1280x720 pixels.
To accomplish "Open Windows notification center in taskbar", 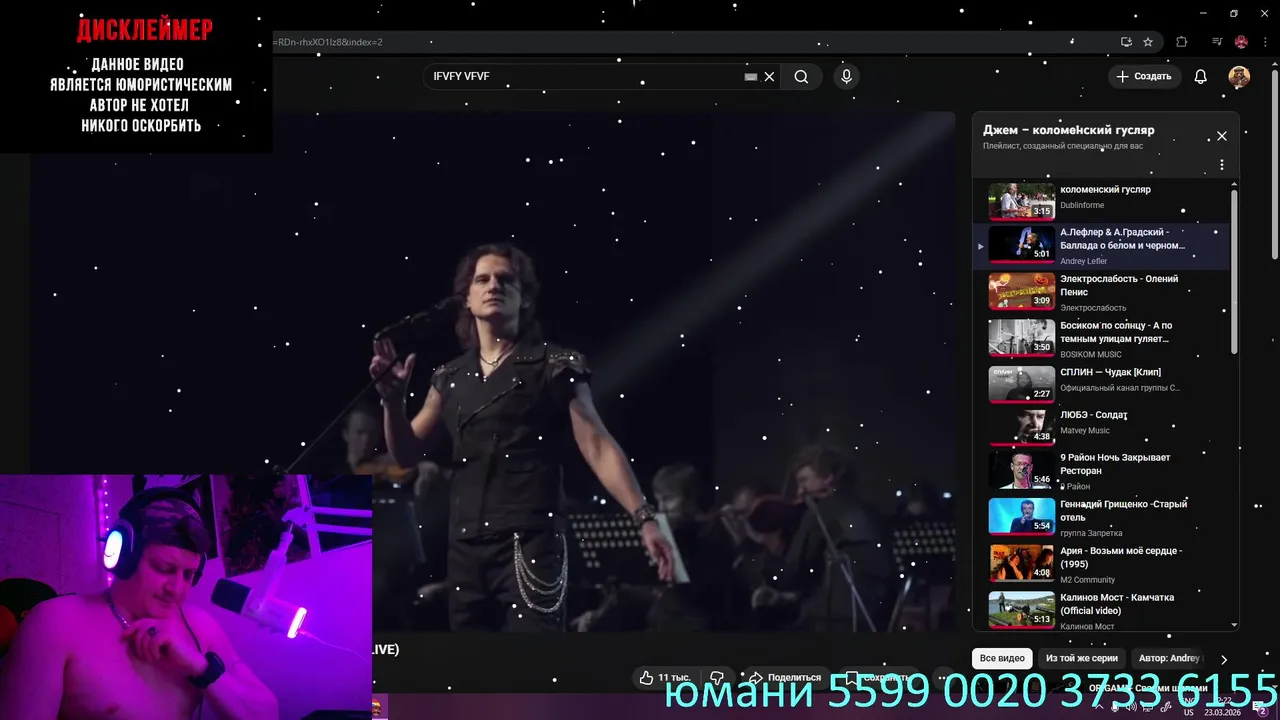I will tap(1261, 708).
